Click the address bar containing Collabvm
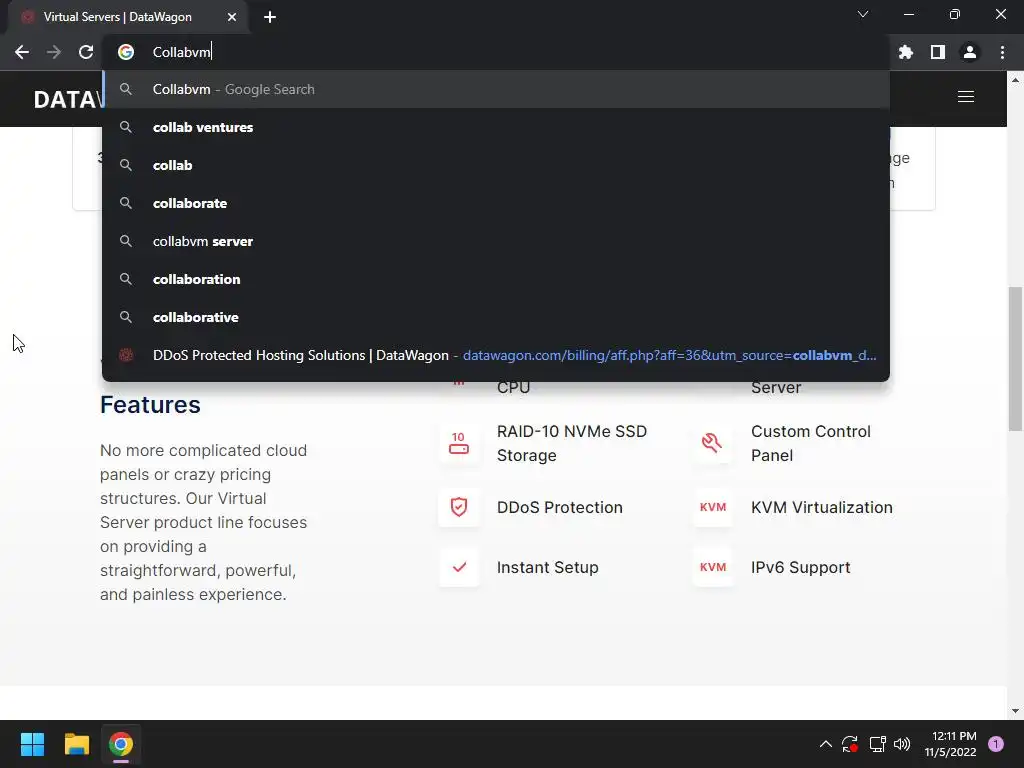This screenshot has width=1024, height=768. [x=496, y=52]
